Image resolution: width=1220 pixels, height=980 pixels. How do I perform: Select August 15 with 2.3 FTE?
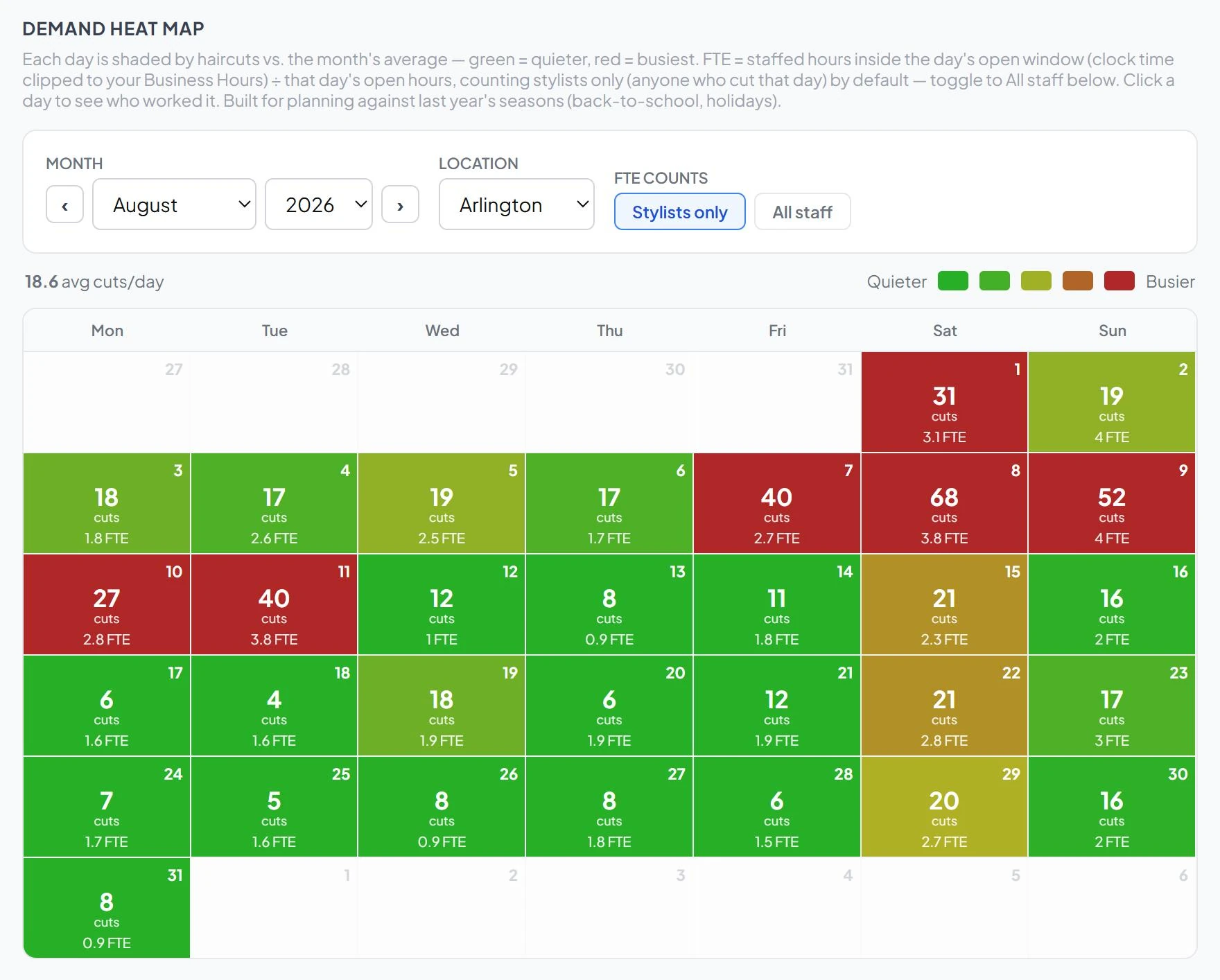tap(944, 604)
